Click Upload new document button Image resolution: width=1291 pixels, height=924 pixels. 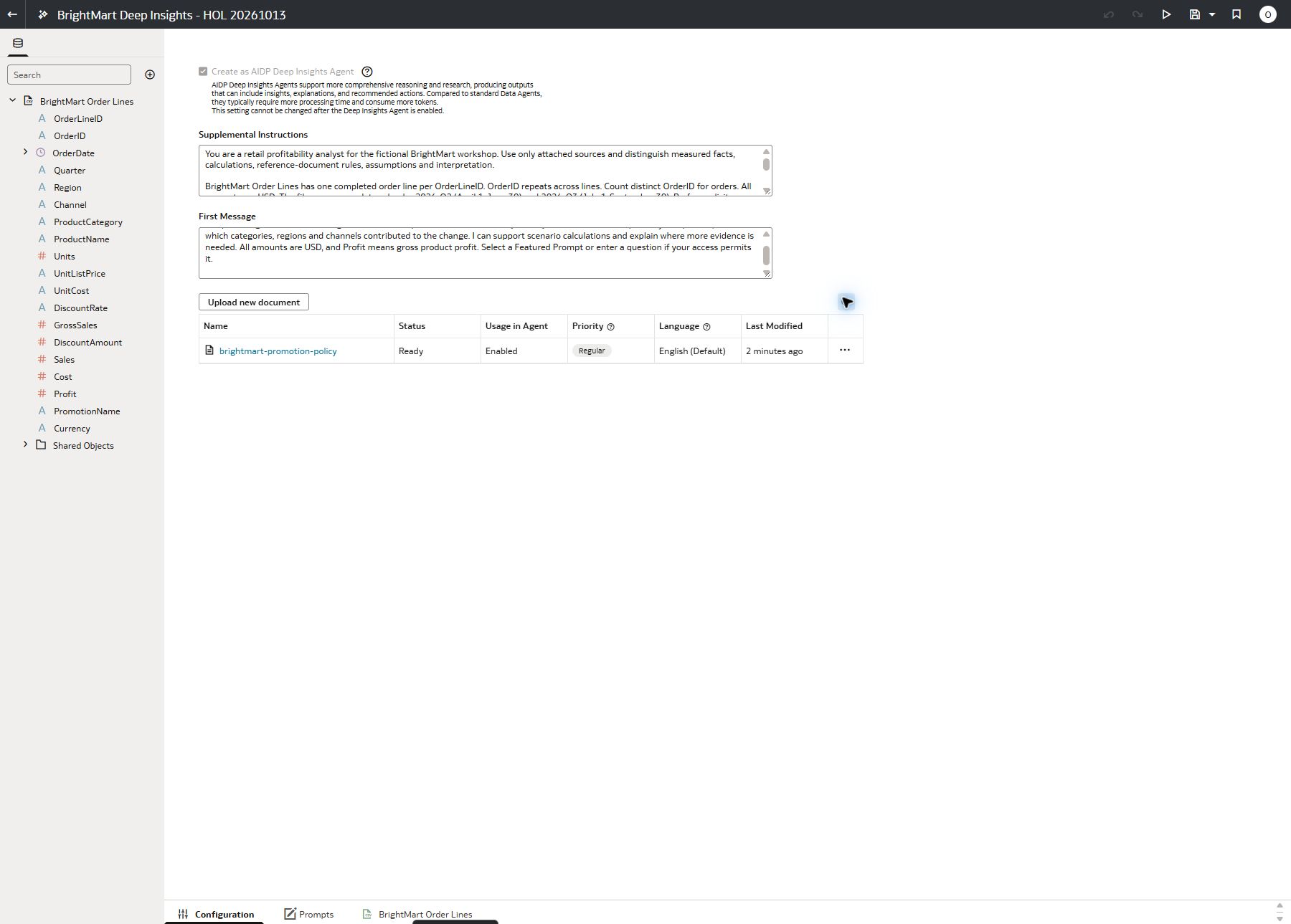point(254,302)
